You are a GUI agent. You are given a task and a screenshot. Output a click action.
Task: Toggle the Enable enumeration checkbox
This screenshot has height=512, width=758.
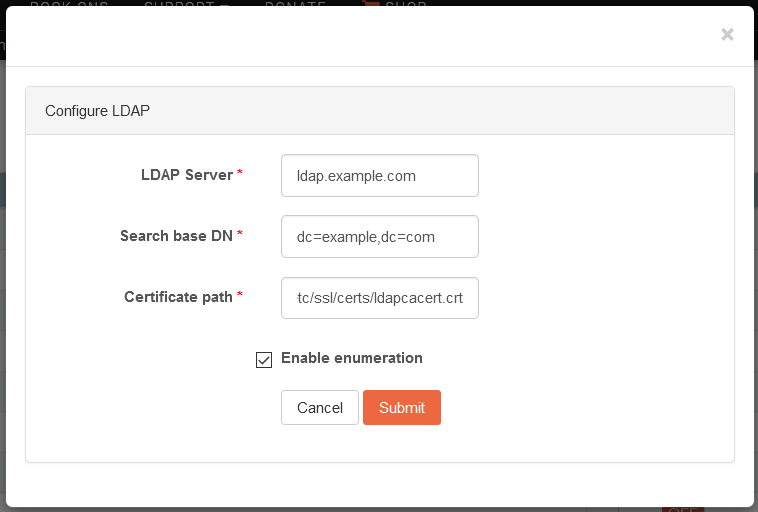pyautogui.click(x=264, y=360)
